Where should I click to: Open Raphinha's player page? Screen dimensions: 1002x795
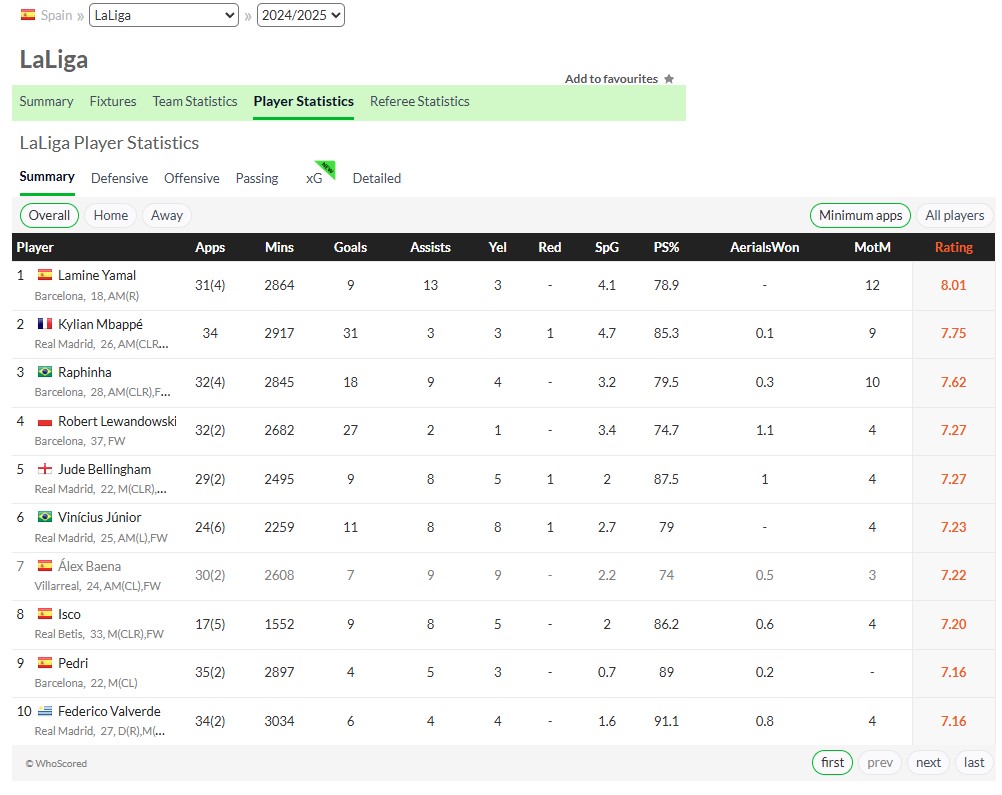(84, 373)
